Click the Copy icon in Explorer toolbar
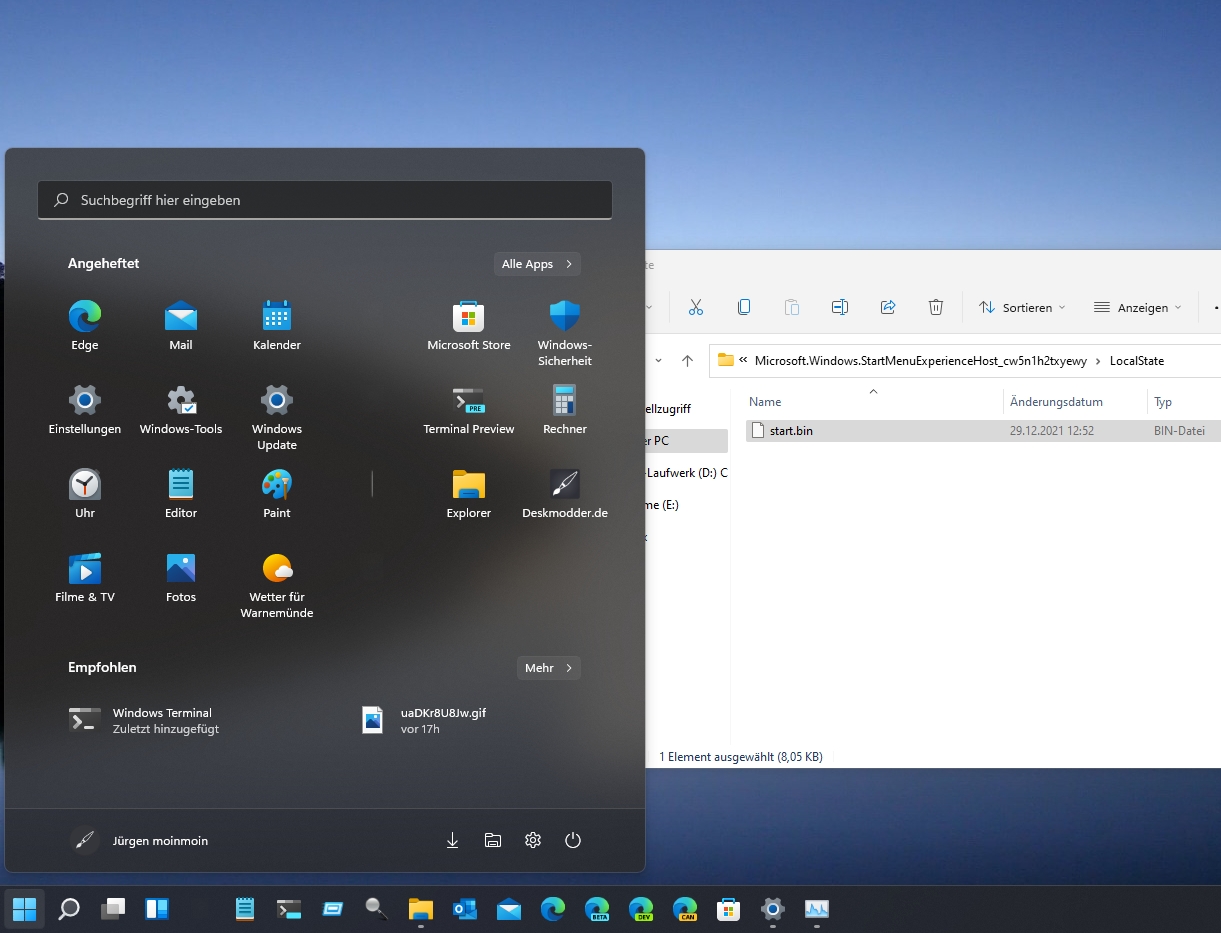 coord(744,307)
